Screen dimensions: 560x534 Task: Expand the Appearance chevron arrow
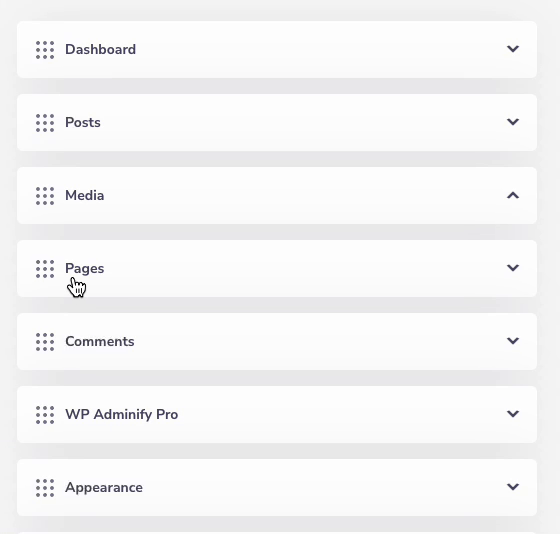513,486
